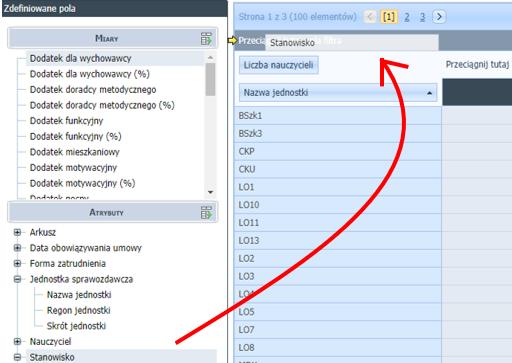Image resolution: width=512 pixels, height=363 pixels.
Task: Select Data obowiązywania umowy tree label
Action: 86,248
